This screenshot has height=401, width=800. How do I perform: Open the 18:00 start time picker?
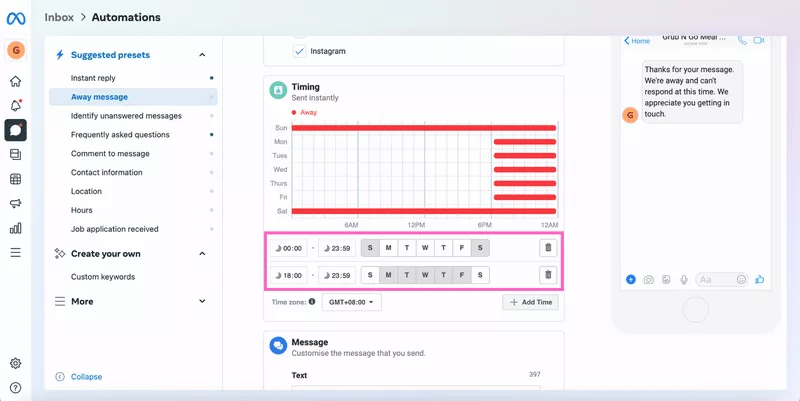coord(288,275)
